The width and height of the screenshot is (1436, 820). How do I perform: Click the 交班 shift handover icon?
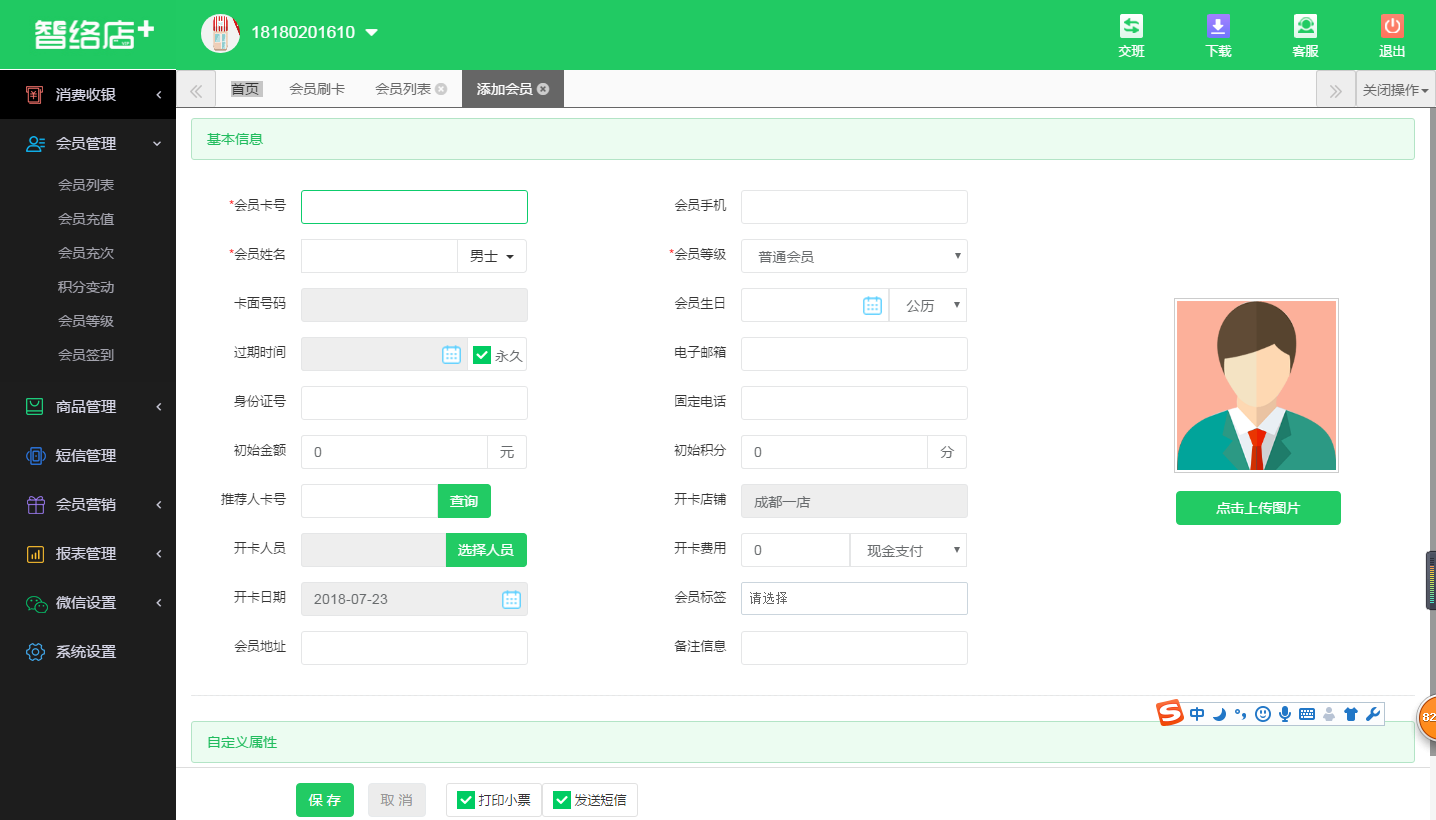(x=1131, y=27)
